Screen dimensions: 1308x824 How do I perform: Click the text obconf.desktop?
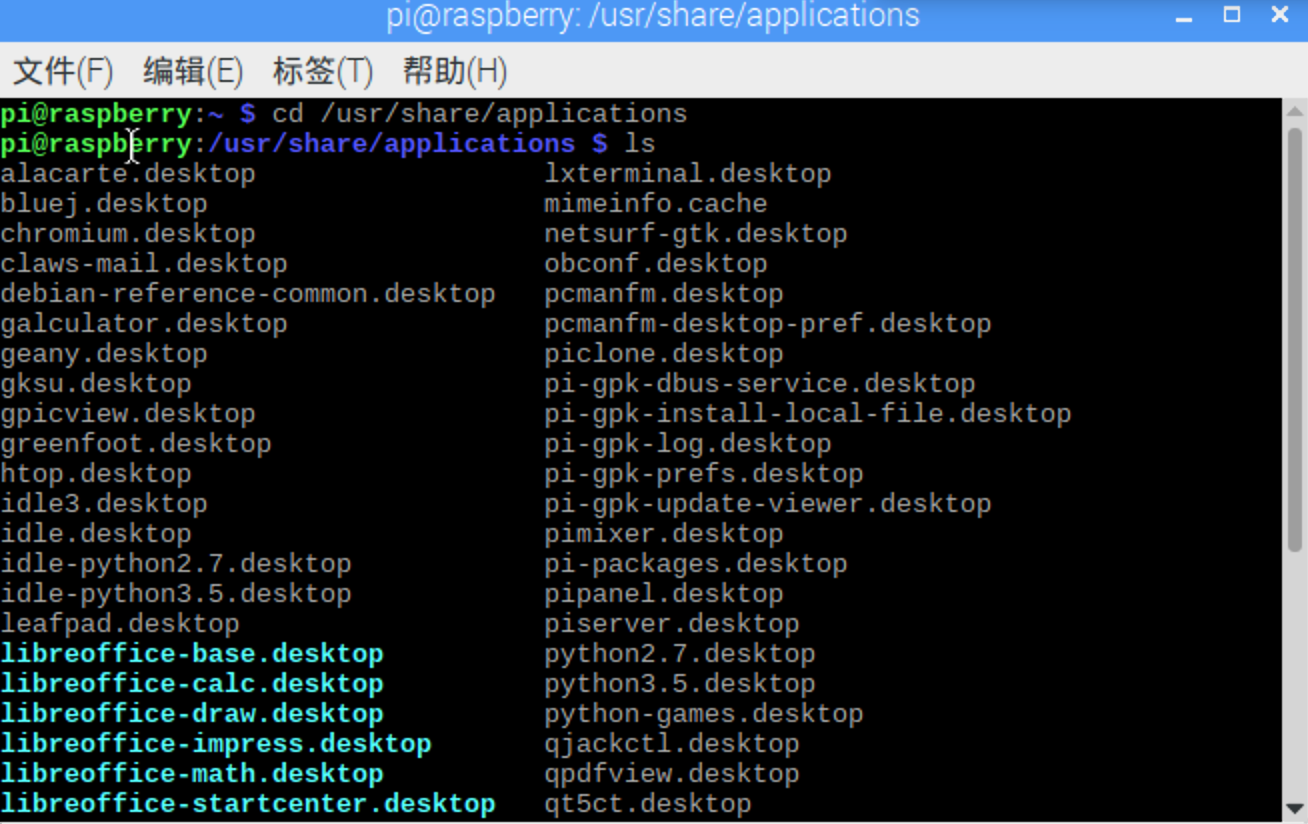click(x=656, y=264)
